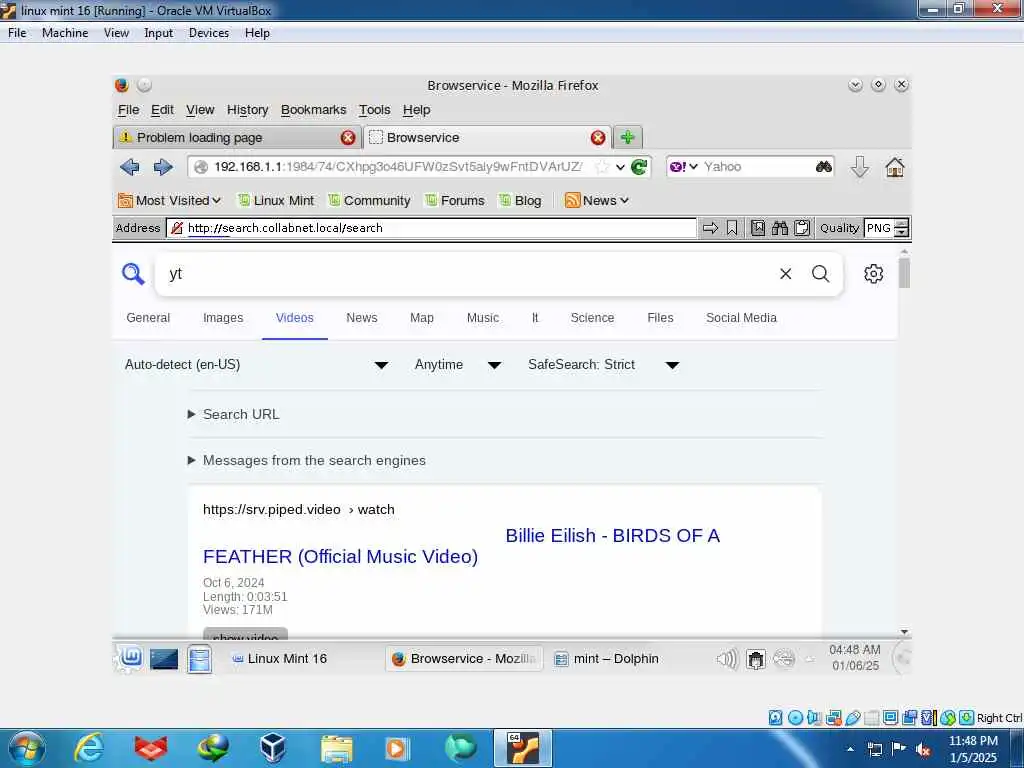Open Yahoo search engine selector dropdown
This screenshot has height=768, width=1024.
click(684, 167)
